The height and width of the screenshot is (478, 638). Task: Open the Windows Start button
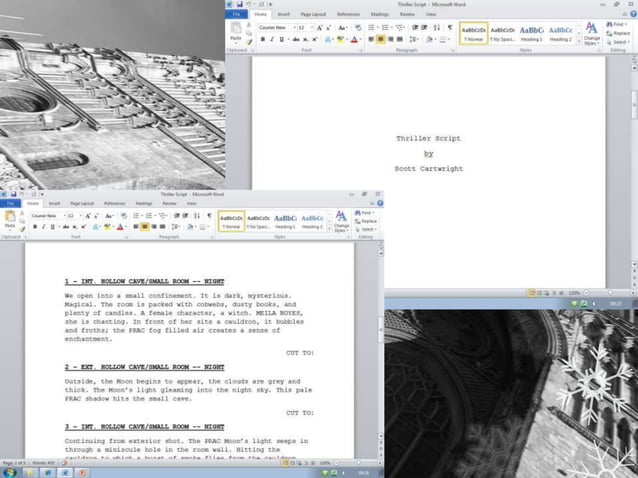9,473
